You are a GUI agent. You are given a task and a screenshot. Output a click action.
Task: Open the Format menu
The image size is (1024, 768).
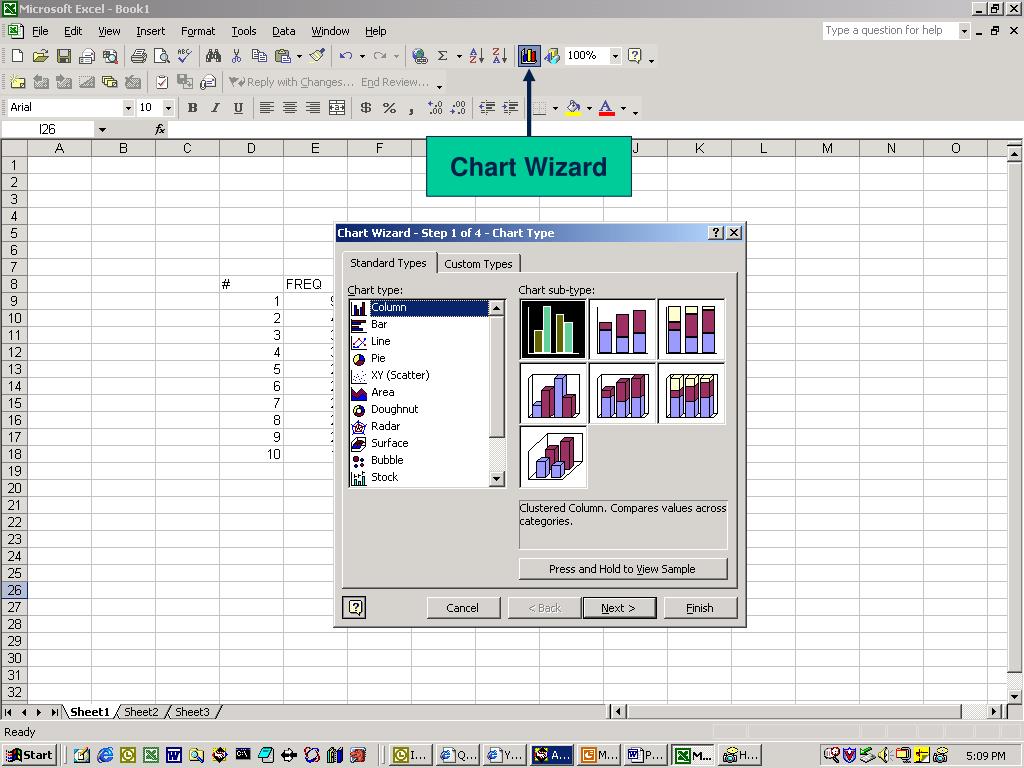click(198, 31)
